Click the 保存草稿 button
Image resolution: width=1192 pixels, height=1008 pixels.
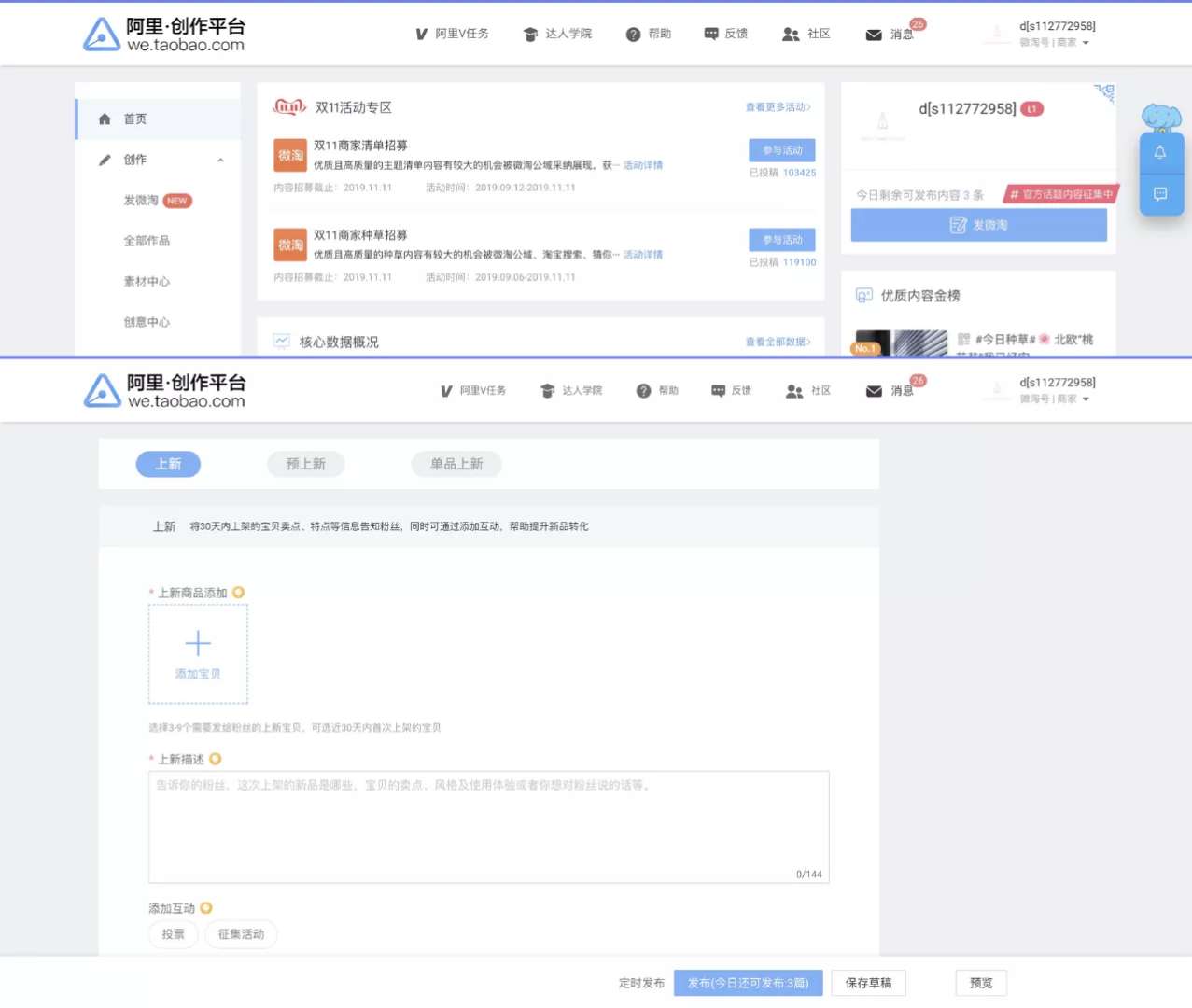[868, 983]
